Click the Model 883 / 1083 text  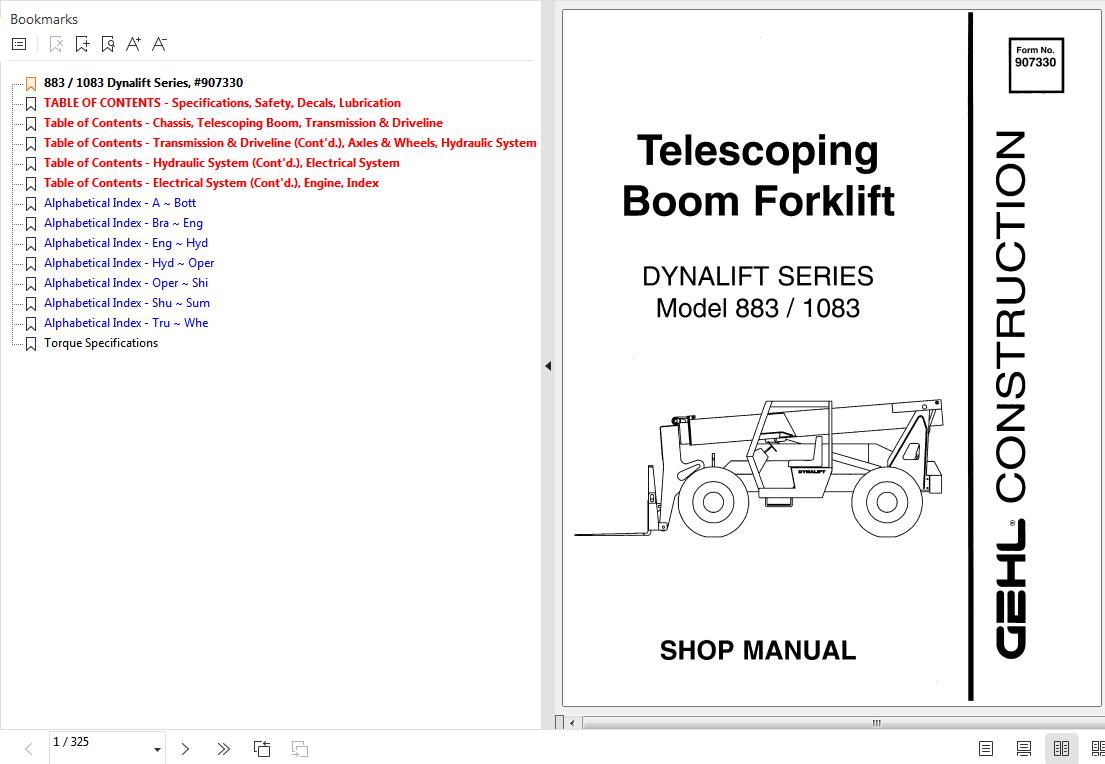pos(758,308)
